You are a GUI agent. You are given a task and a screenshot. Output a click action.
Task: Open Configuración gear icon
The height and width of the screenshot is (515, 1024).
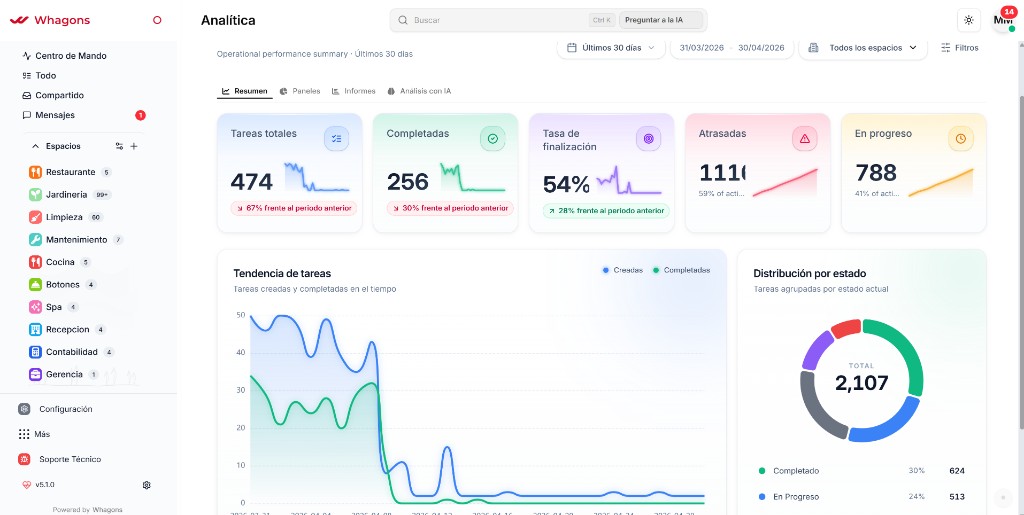click(x=24, y=409)
